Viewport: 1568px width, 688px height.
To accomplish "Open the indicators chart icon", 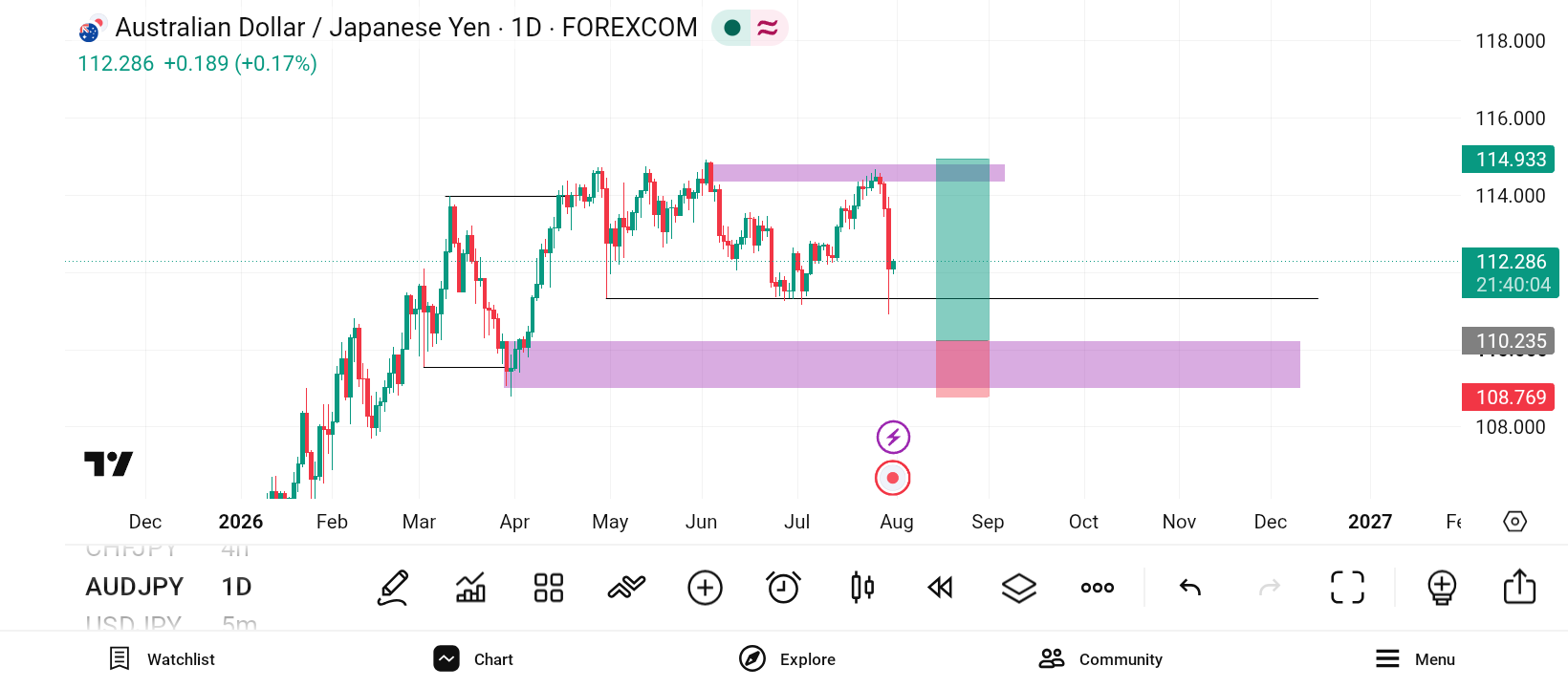I will click(x=470, y=588).
